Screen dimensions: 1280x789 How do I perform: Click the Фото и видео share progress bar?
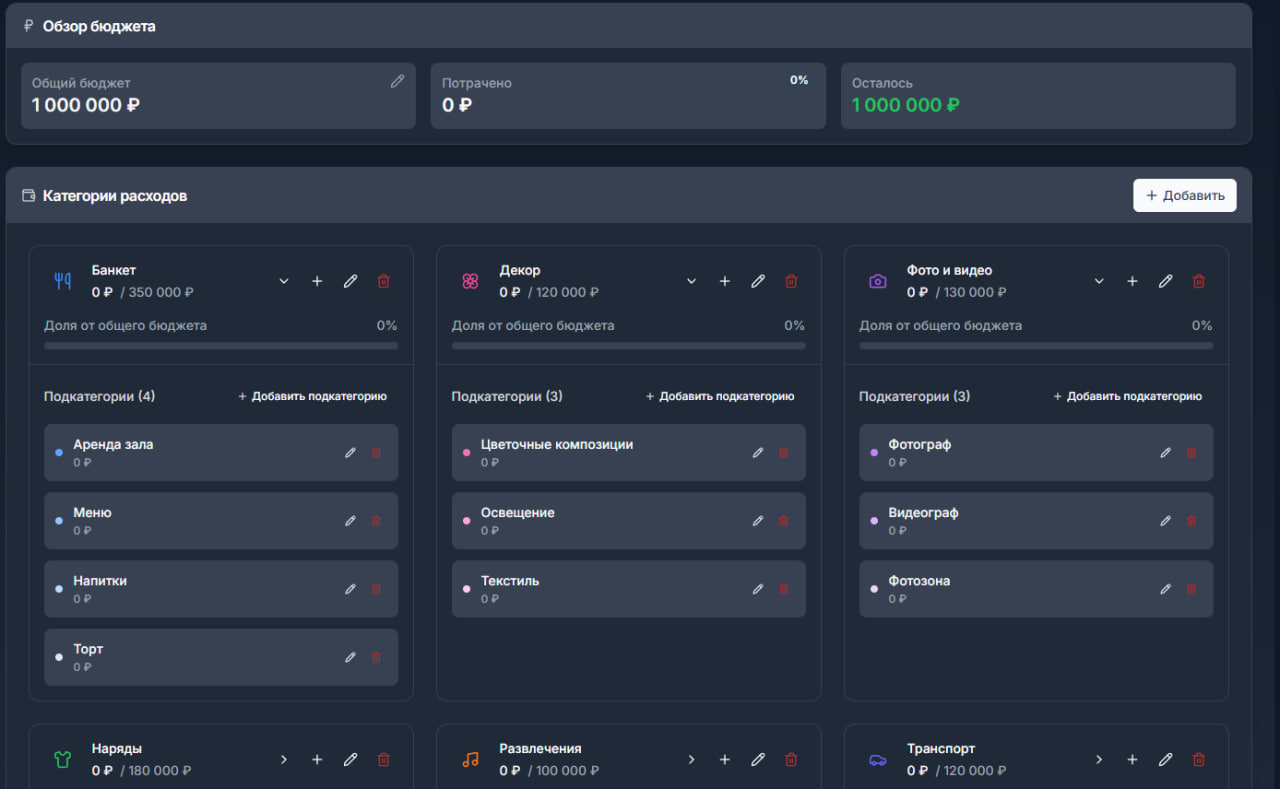[x=1036, y=346]
